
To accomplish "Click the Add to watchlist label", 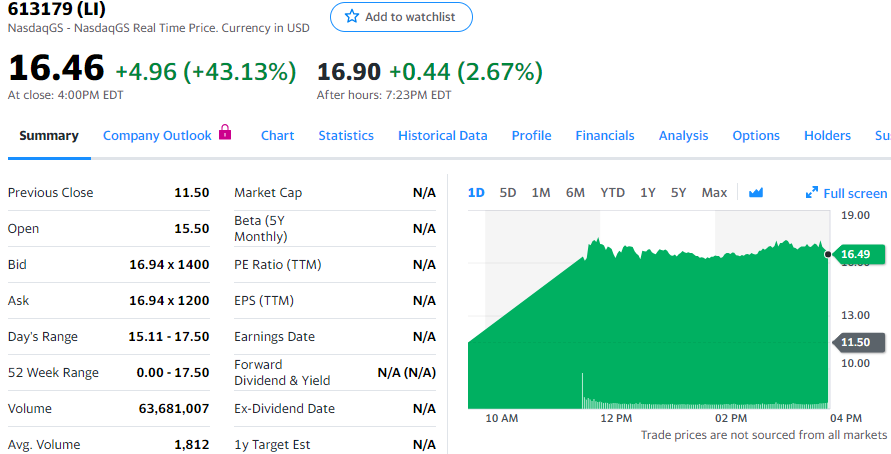I will pos(410,17).
